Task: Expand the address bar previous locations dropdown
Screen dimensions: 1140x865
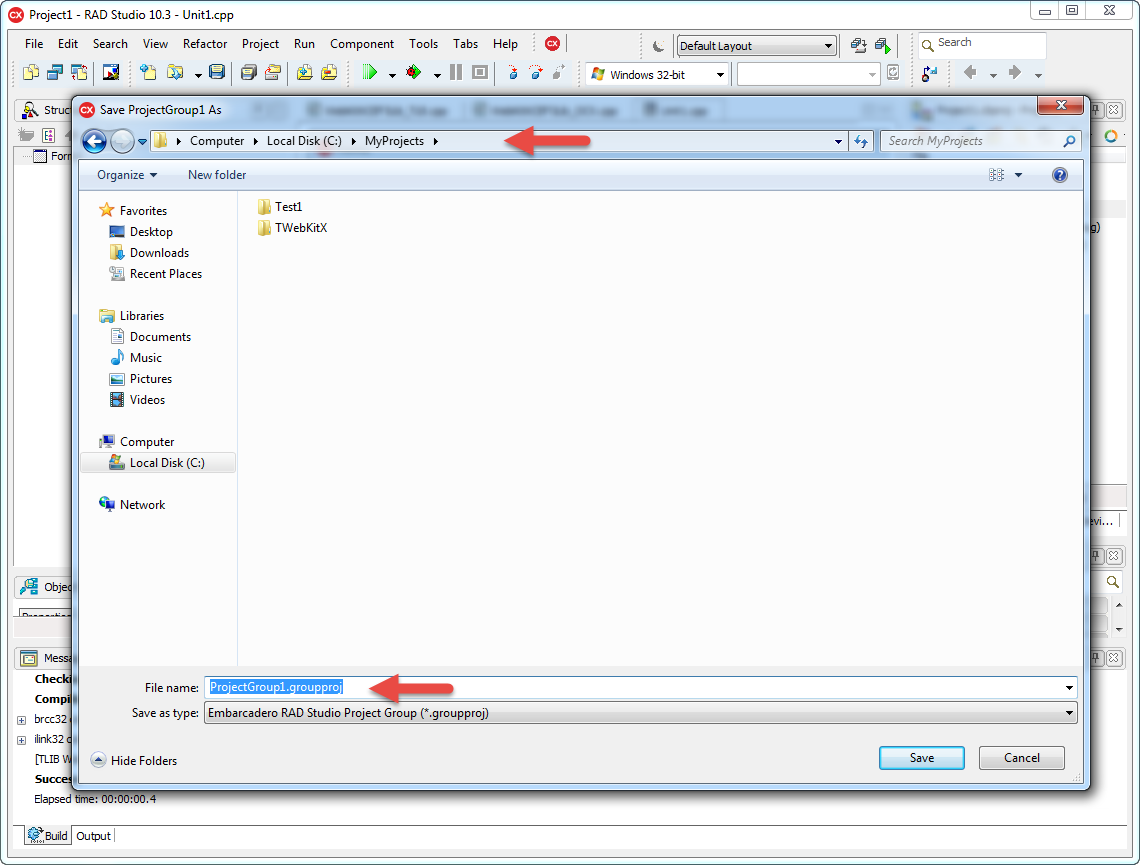Action: tap(838, 142)
